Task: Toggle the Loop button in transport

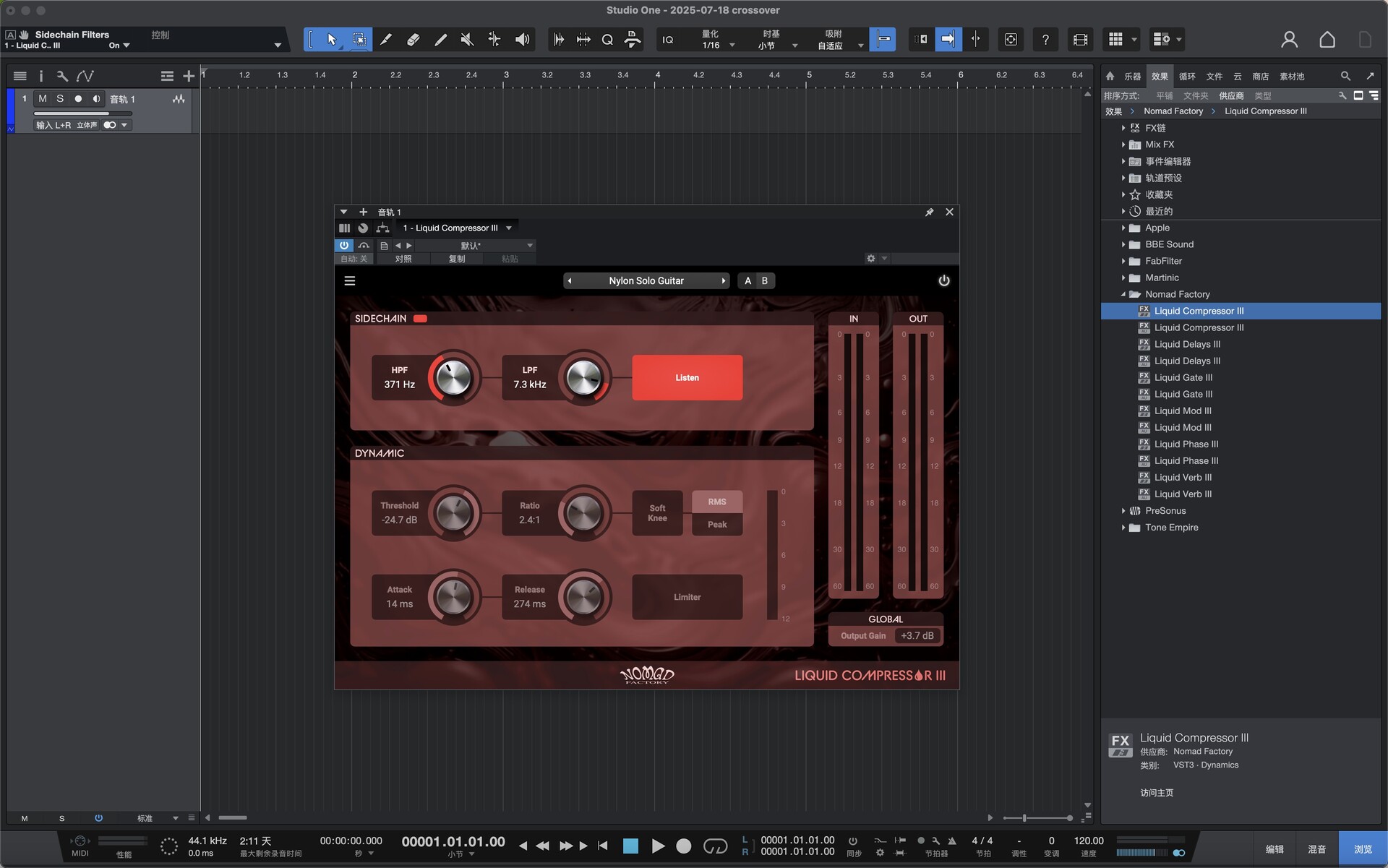Action: (x=715, y=846)
